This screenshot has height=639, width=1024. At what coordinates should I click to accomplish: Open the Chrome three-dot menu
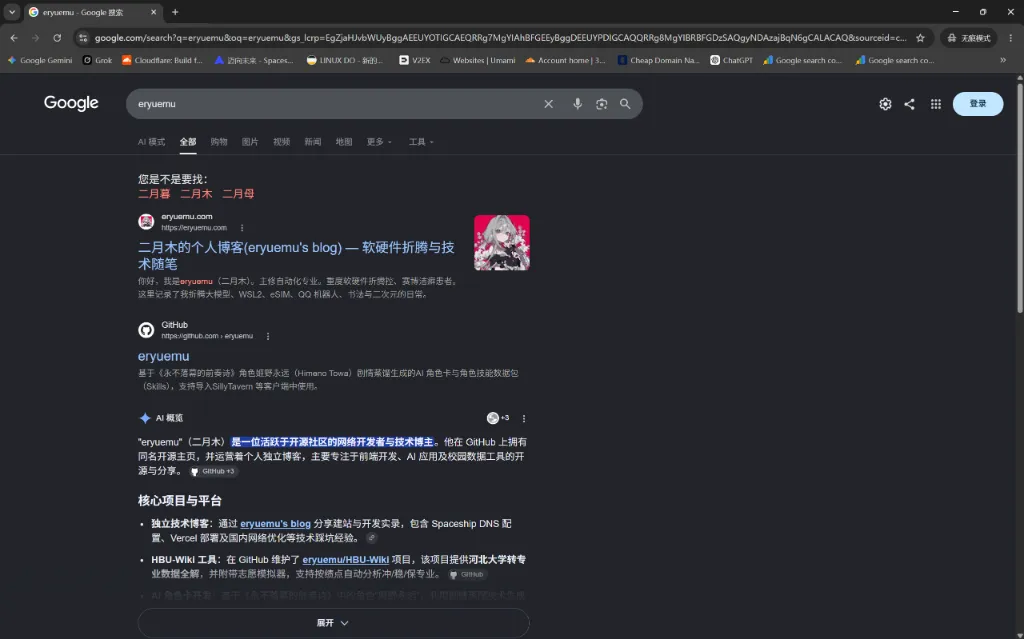coord(1010,38)
